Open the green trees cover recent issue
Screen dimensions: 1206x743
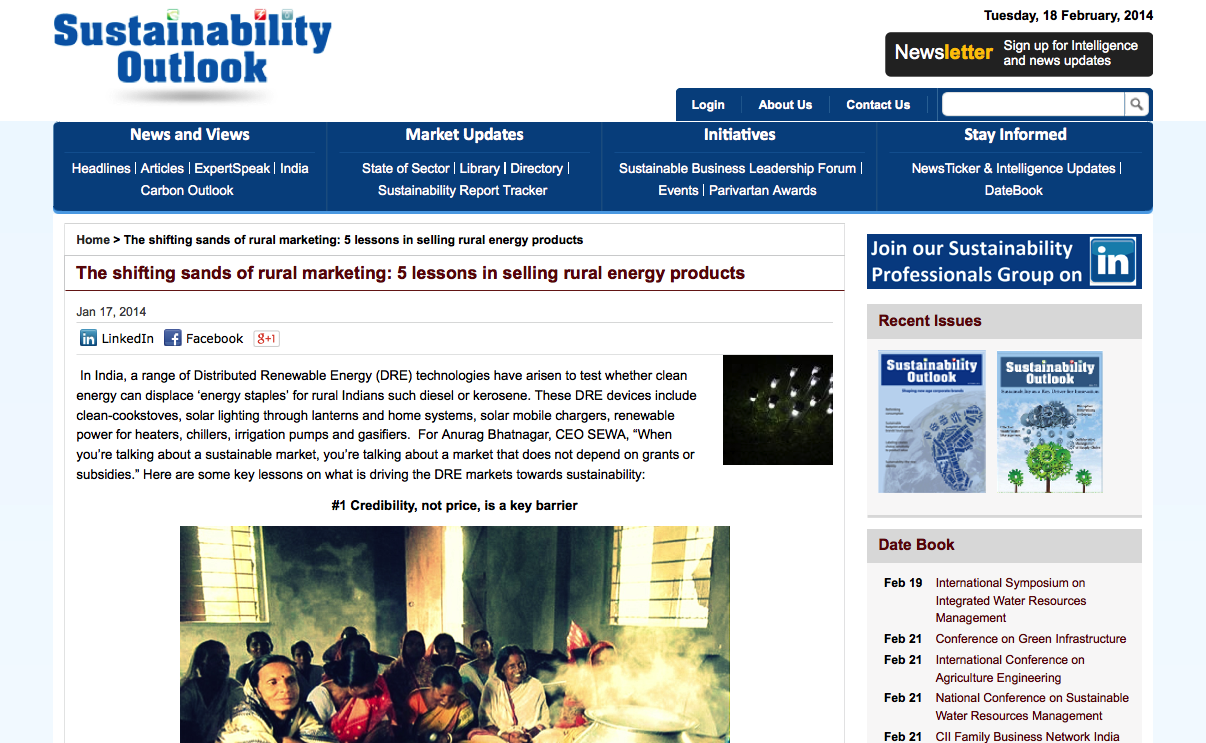pos(1050,421)
